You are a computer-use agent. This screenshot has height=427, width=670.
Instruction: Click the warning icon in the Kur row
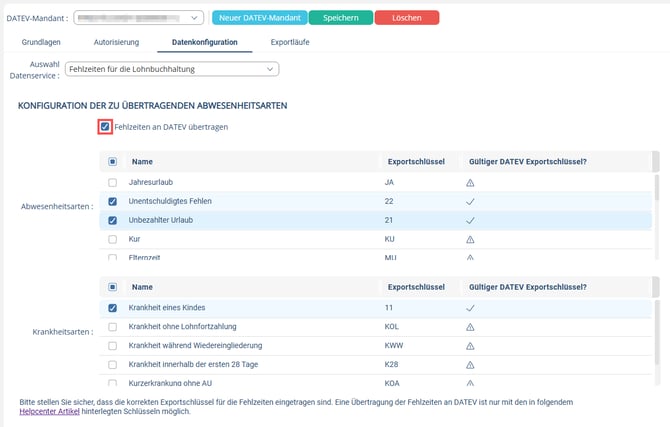[470, 239]
